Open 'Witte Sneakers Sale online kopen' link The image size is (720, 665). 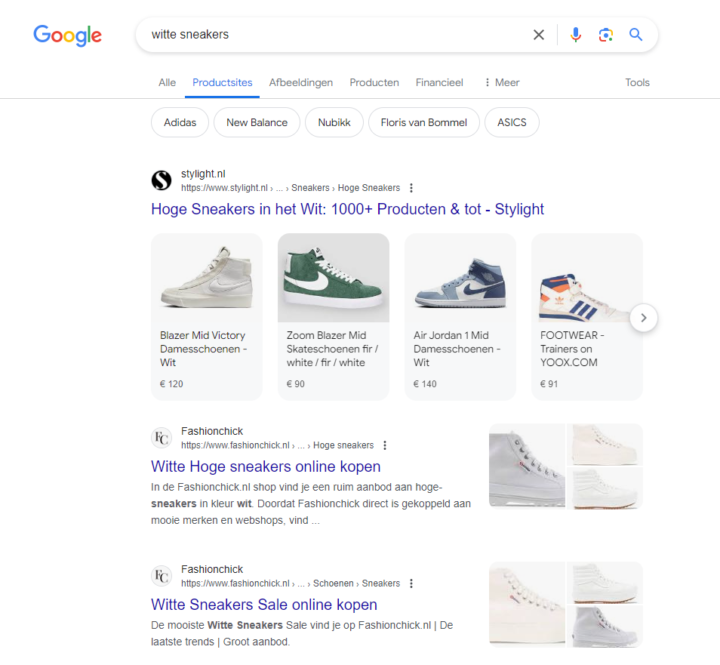(264, 605)
